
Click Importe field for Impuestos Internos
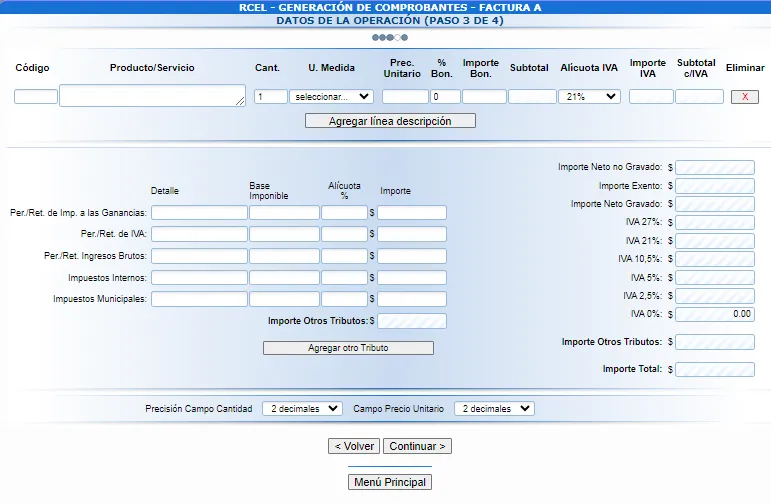click(412, 277)
